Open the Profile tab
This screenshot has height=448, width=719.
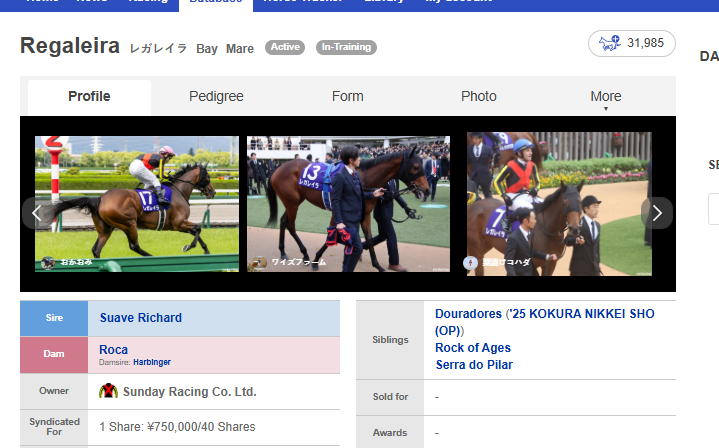pos(89,96)
